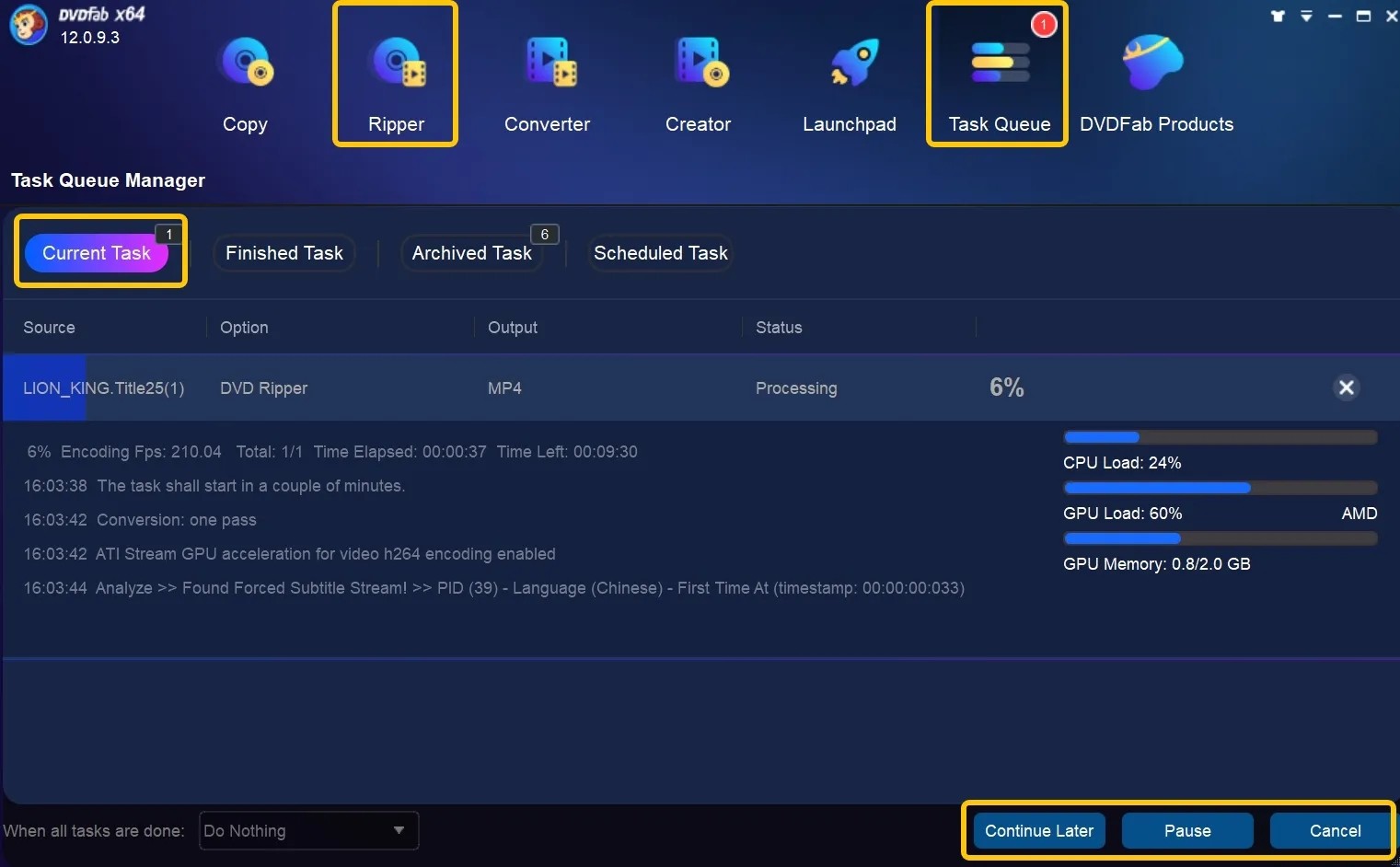This screenshot has width=1400, height=867.
Task: Cancel the current task
Action: pos(1335,831)
